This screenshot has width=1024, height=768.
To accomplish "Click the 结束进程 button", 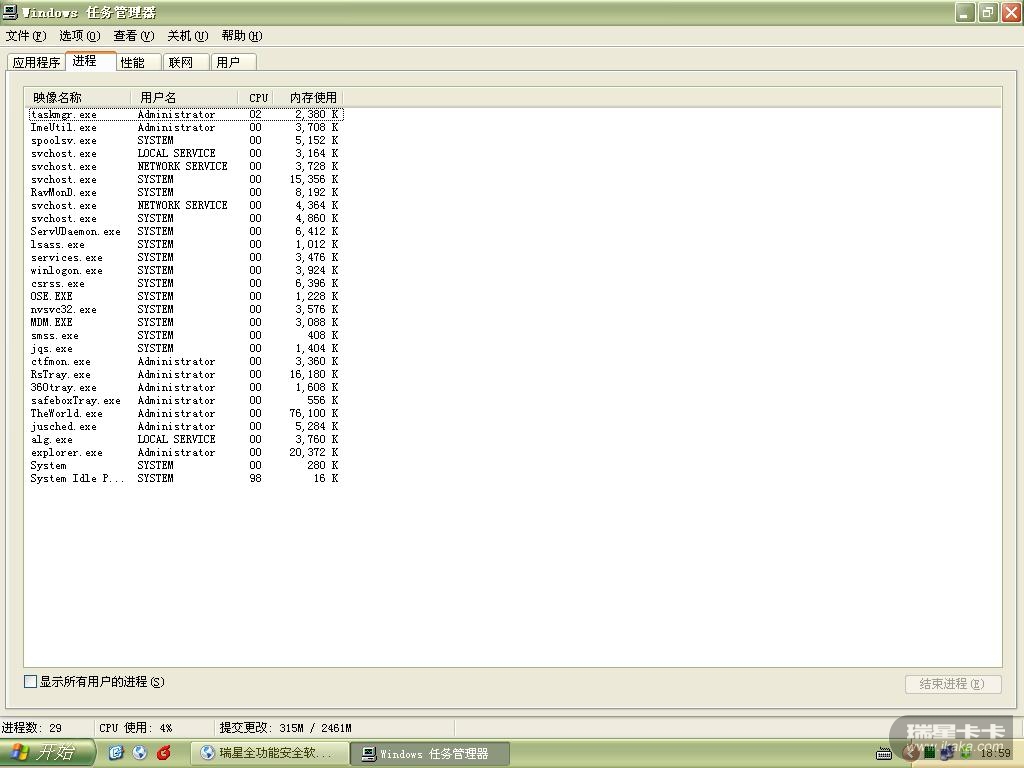I will point(953,684).
